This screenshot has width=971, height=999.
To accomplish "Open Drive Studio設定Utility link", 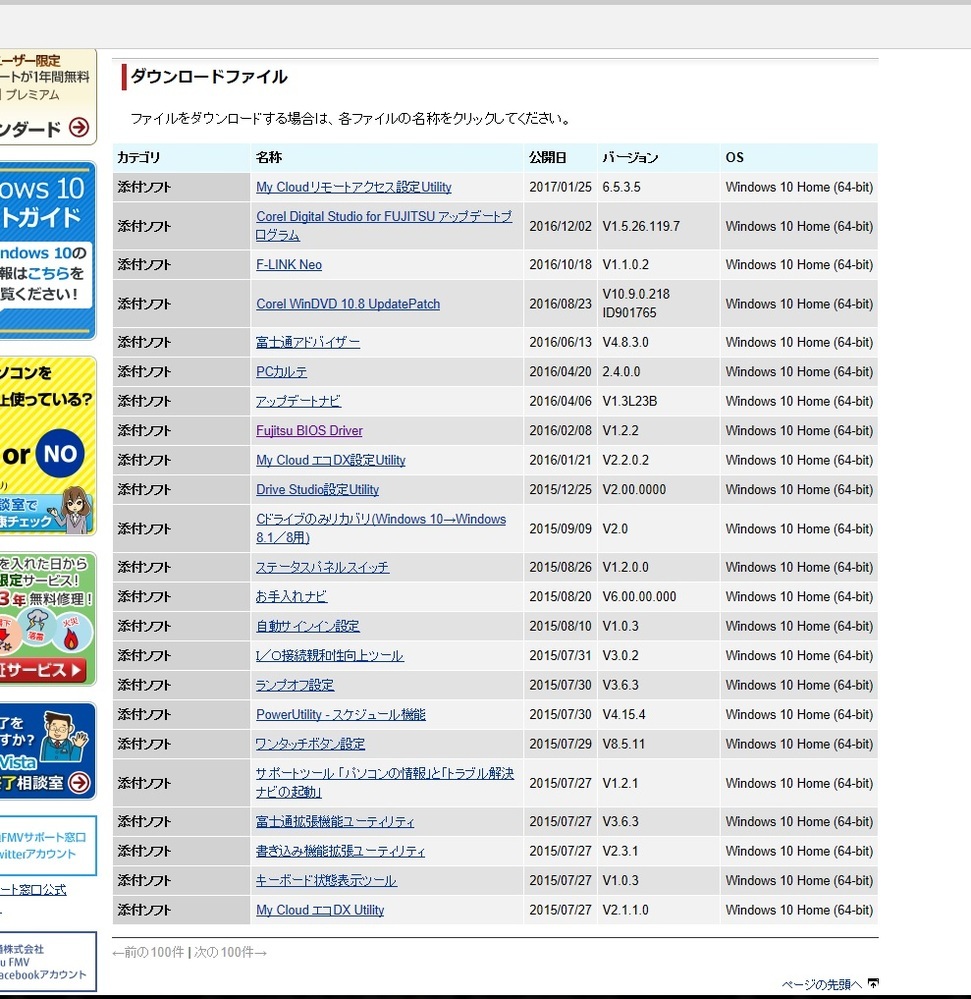I will [317, 489].
